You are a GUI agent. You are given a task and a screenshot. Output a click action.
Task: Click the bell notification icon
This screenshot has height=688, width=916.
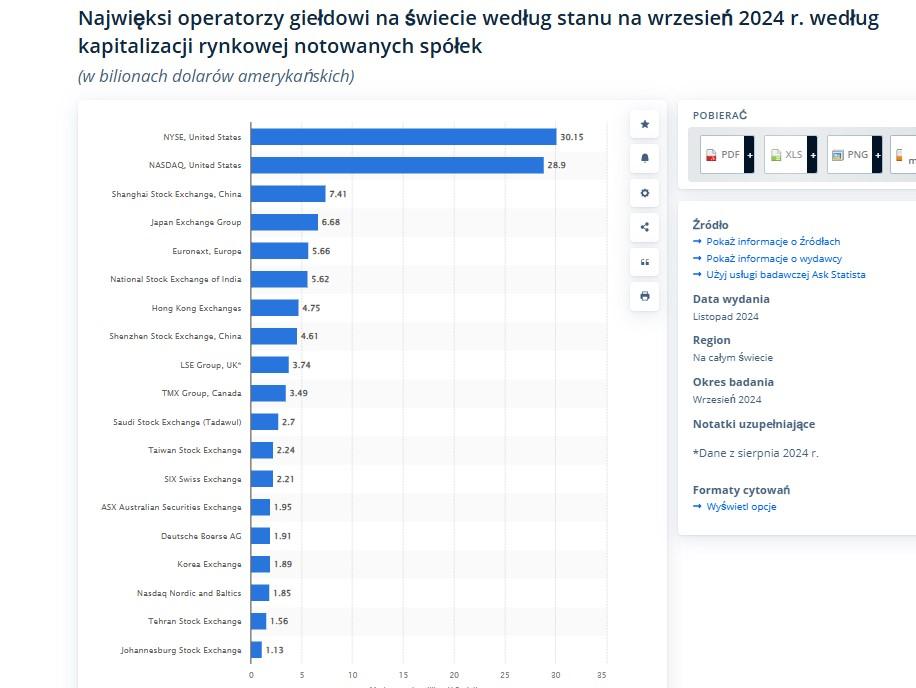pyautogui.click(x=644, y=158)
